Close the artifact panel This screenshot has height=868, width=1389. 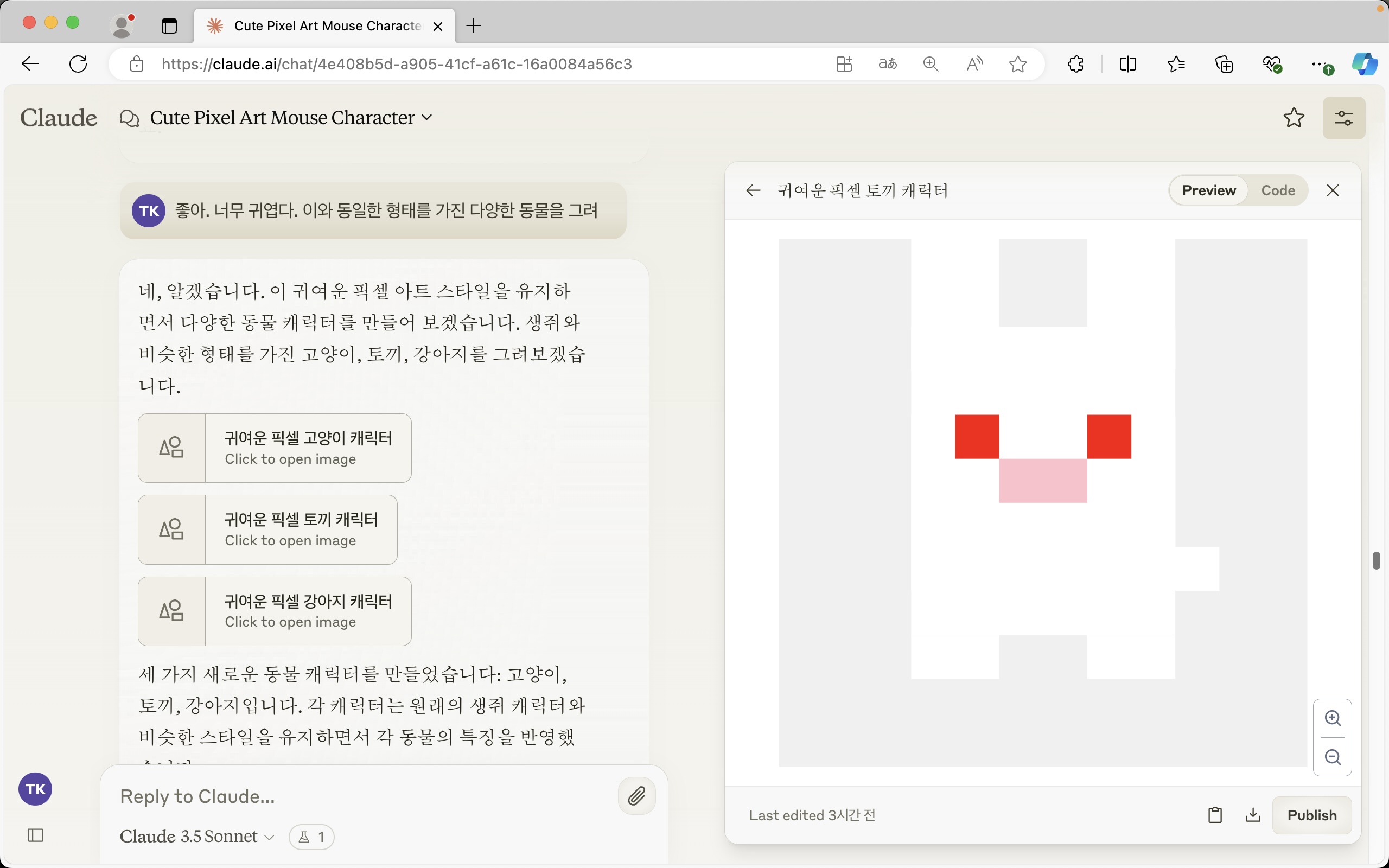tap(1333, 190)
